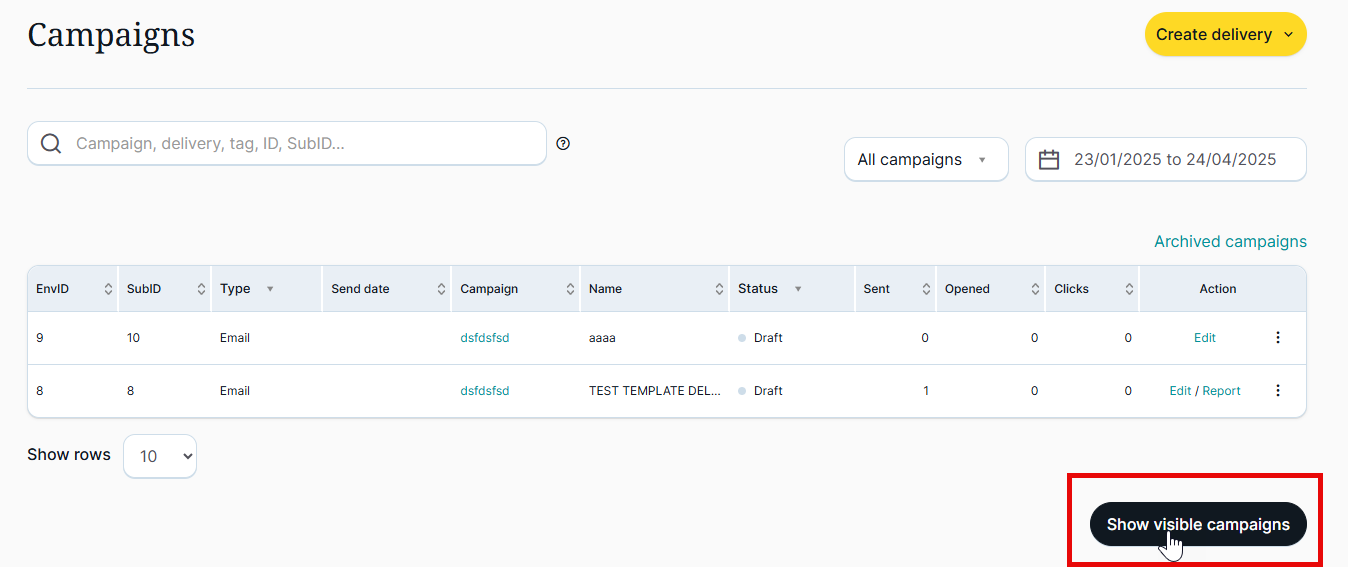This screenshot has height=567, width=1348.
Task: Open Status column filter dropdown
Action: [798, 289]
